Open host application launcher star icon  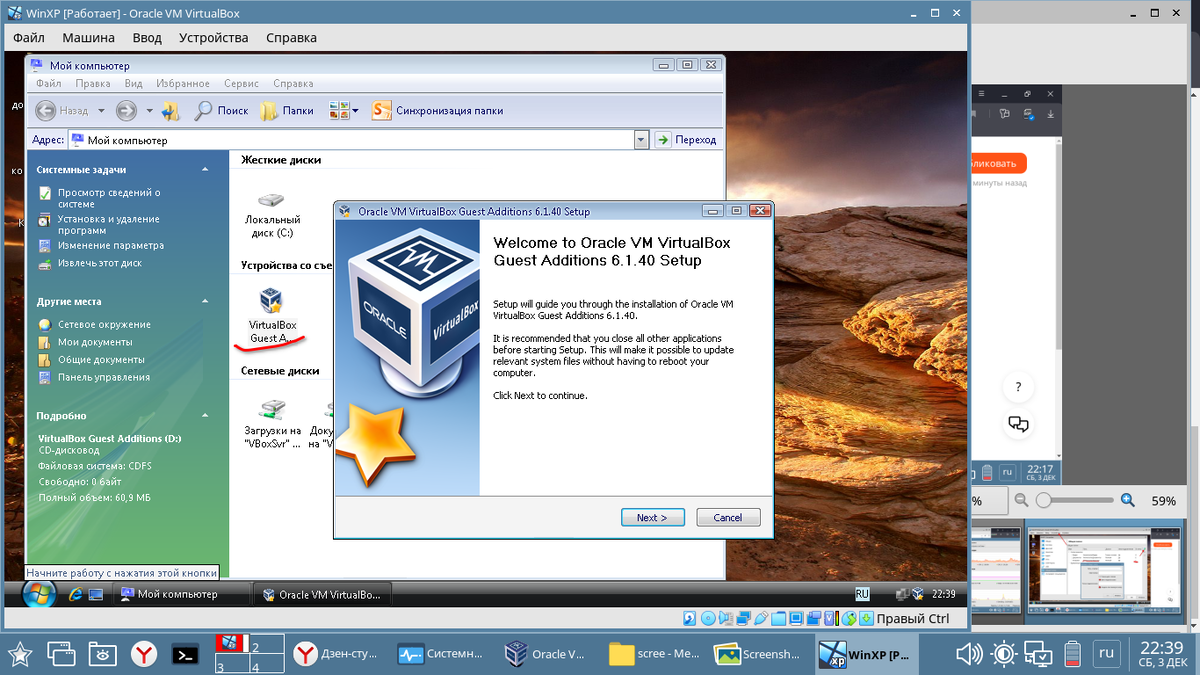[20, 654]
